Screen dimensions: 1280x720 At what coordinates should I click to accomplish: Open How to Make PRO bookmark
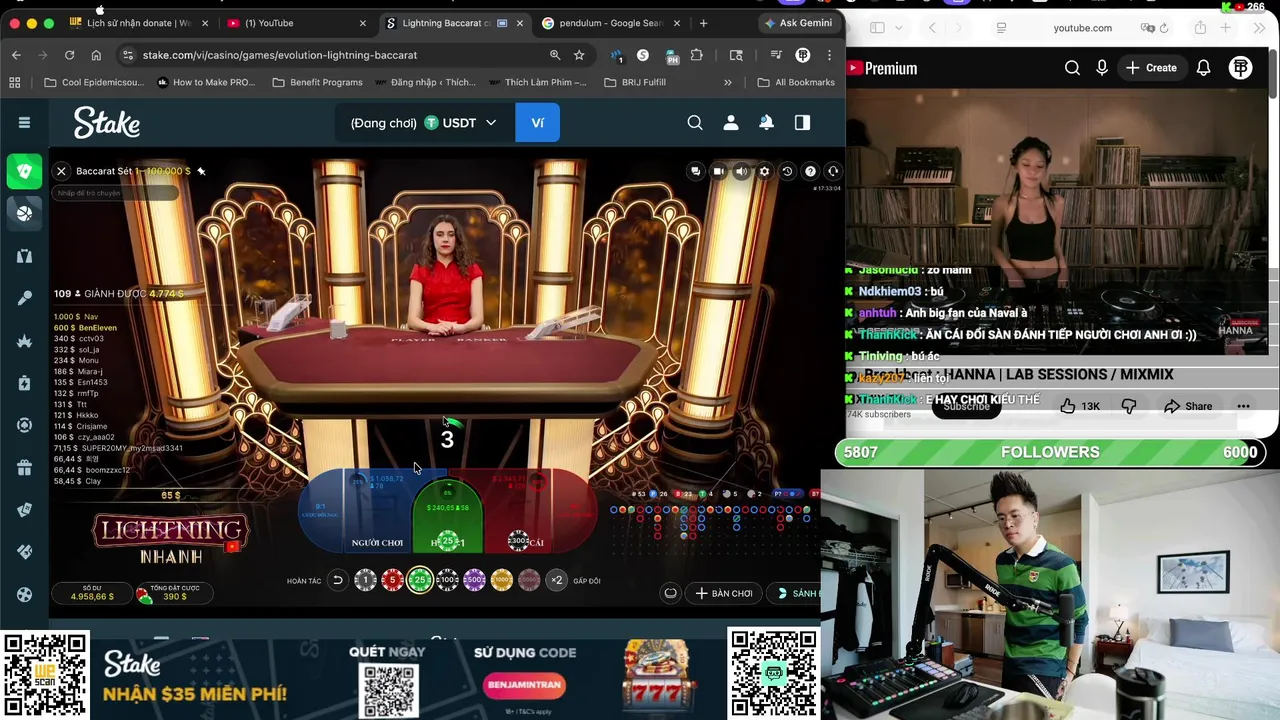point(206,82)
